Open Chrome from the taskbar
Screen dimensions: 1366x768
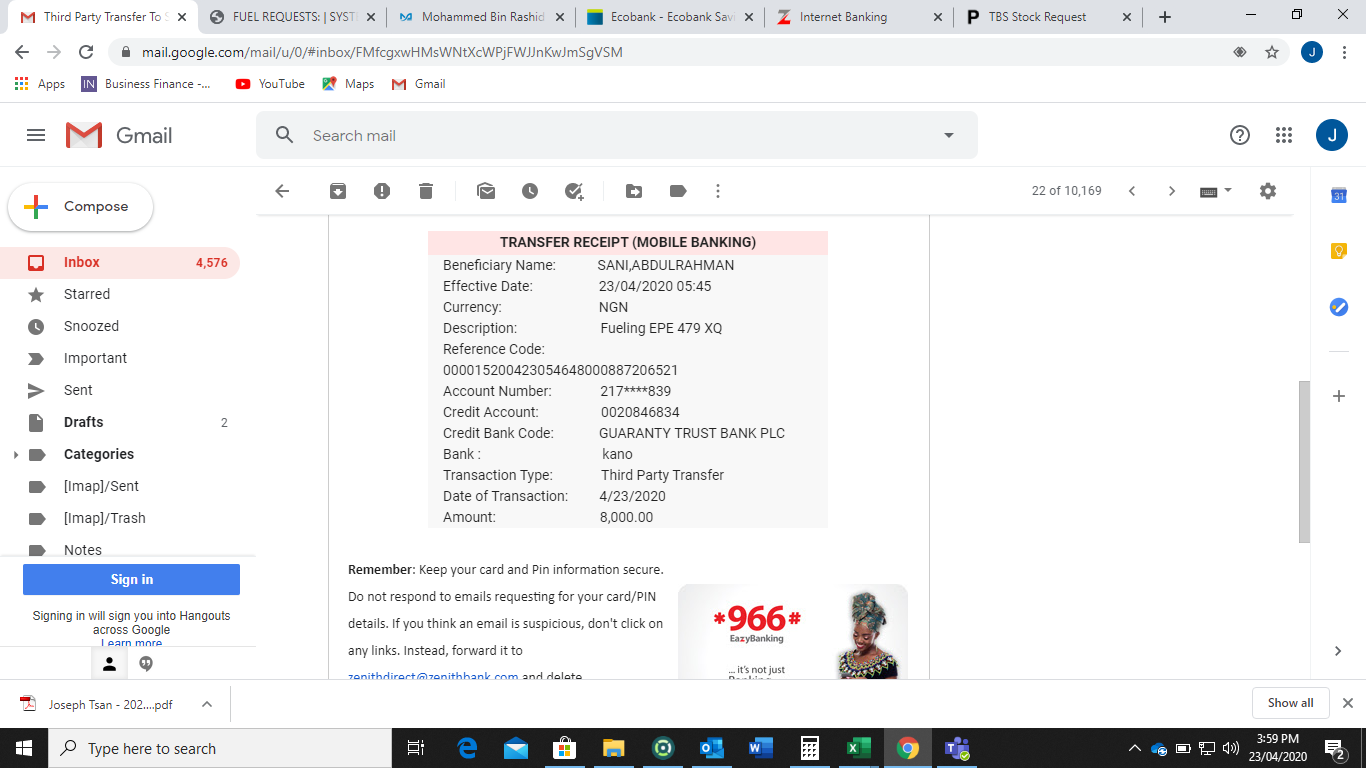click(x=908, y=748)
